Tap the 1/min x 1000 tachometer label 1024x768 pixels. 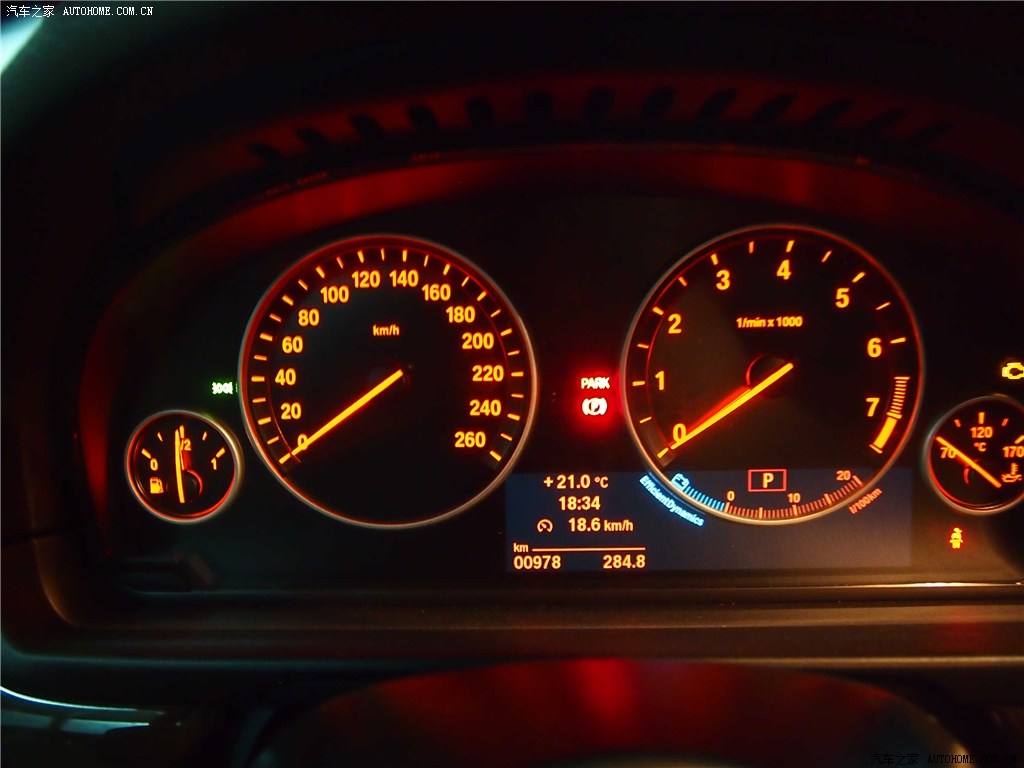click(x=768, y=322)
